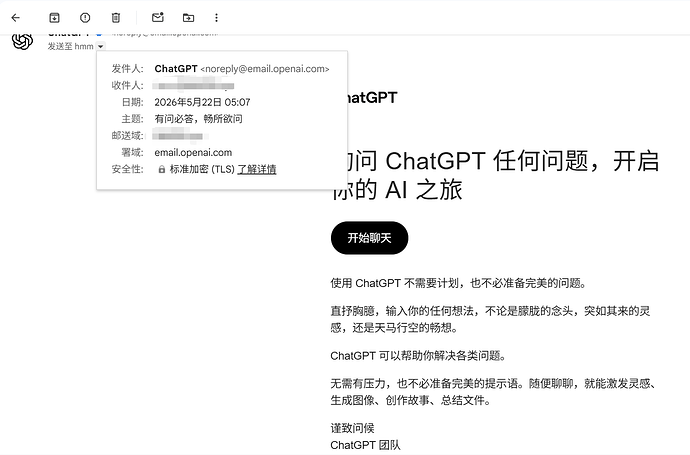690x455 pixels.
Task: Click the line ChatGPT 可以帮助你解决各类问题
Action: tap(418, 356)
